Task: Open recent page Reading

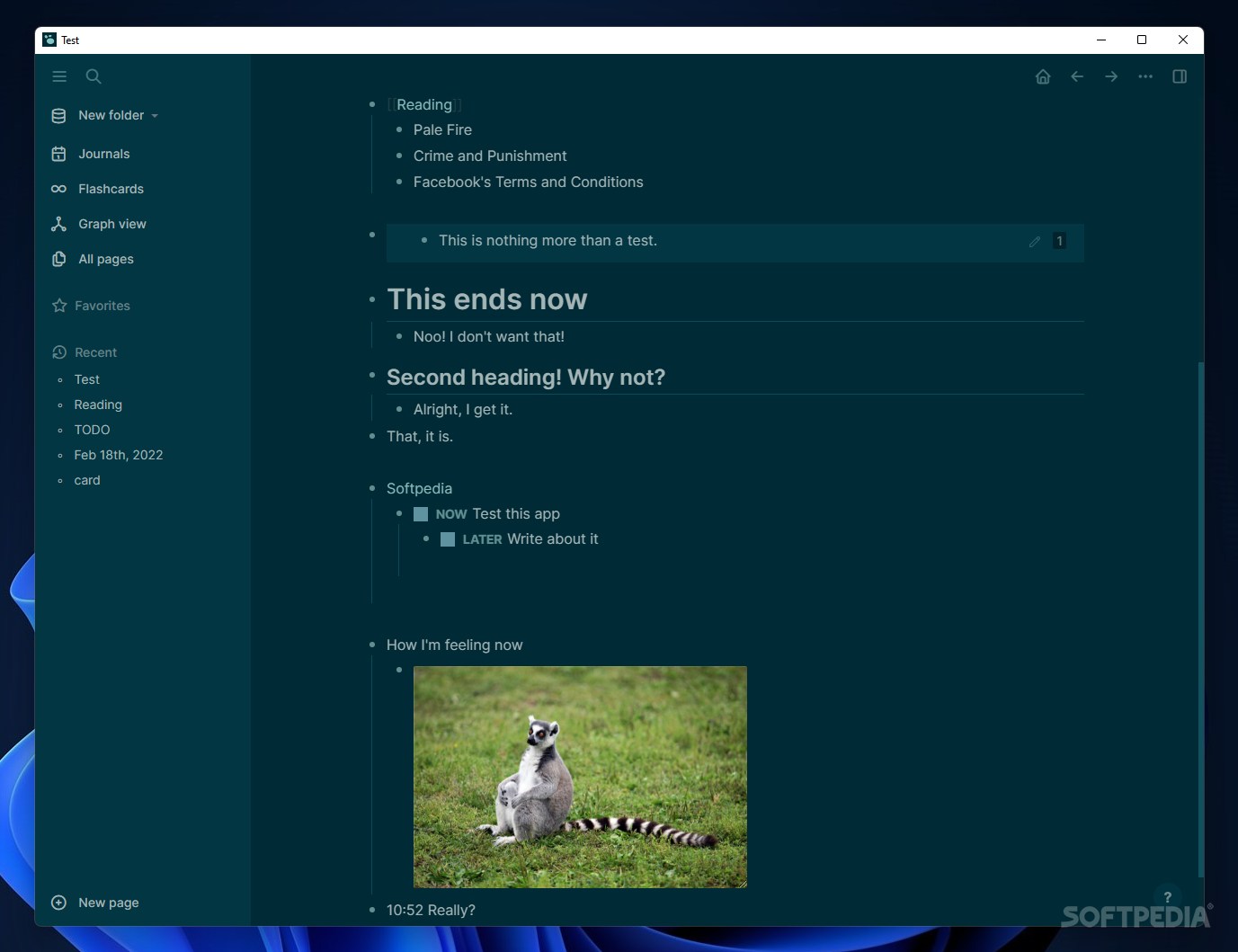Action: [x=98, y=405]
